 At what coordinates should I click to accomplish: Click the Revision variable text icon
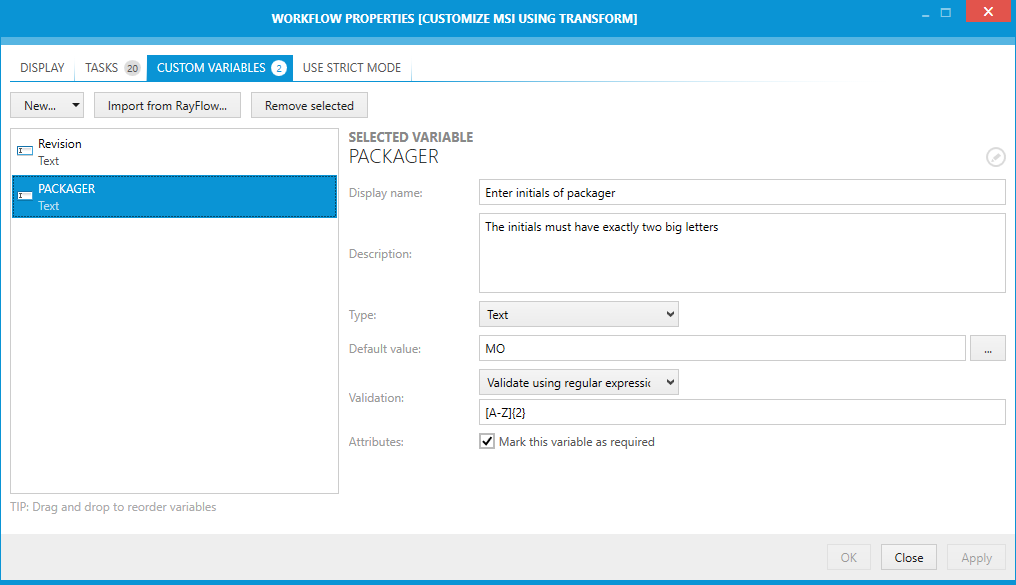point(25,151)
